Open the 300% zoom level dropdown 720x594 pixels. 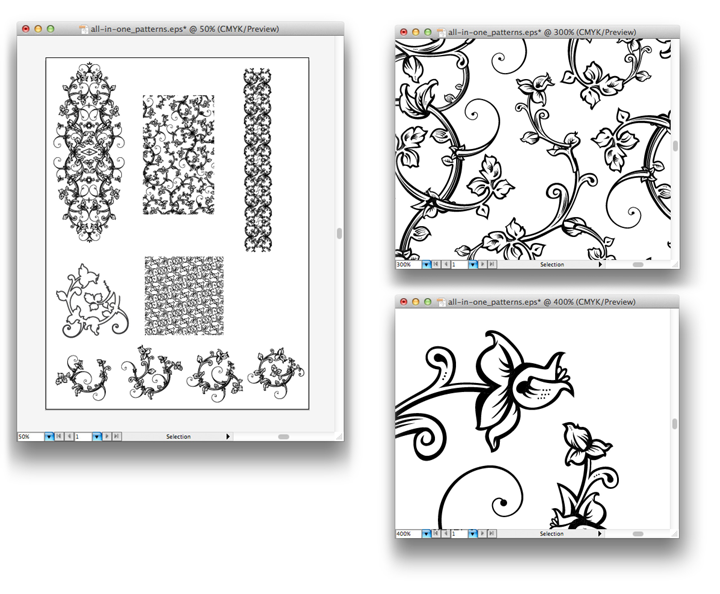426,265
